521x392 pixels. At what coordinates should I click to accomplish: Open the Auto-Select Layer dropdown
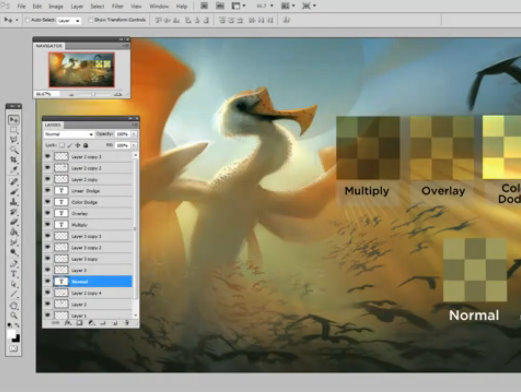coord(69,21)
